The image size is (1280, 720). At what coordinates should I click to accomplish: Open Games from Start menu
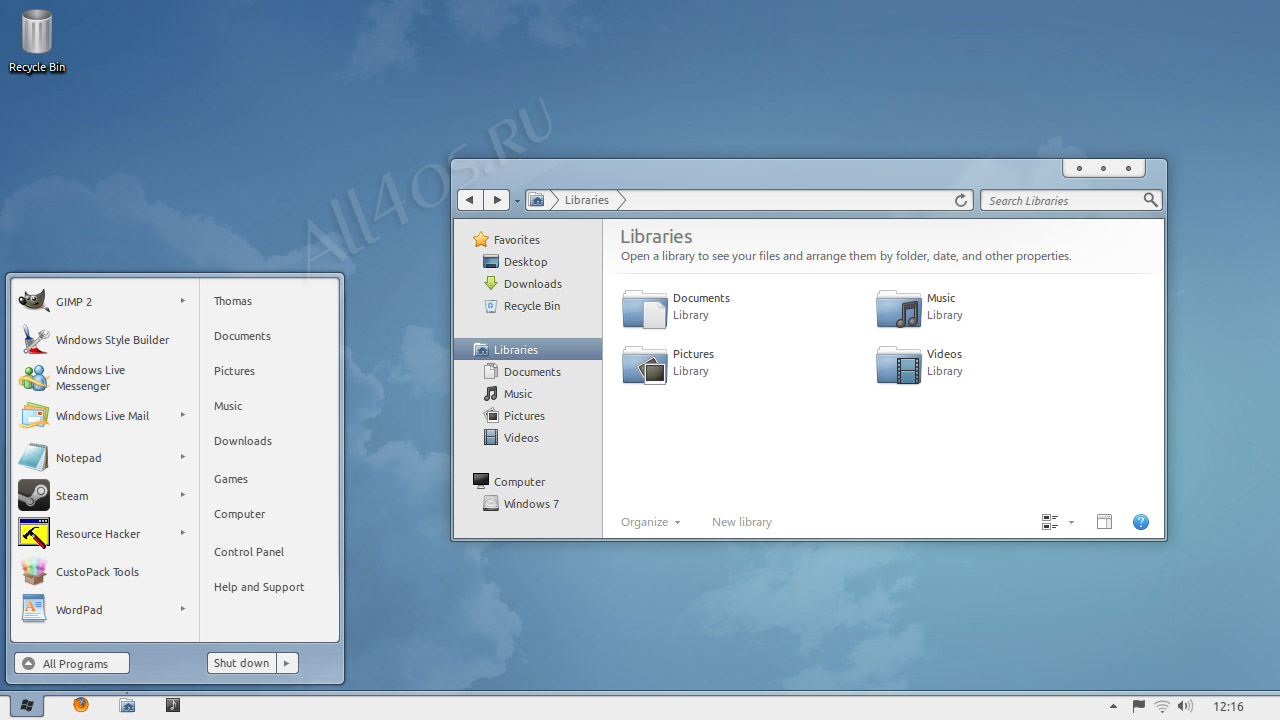[231, 479]
